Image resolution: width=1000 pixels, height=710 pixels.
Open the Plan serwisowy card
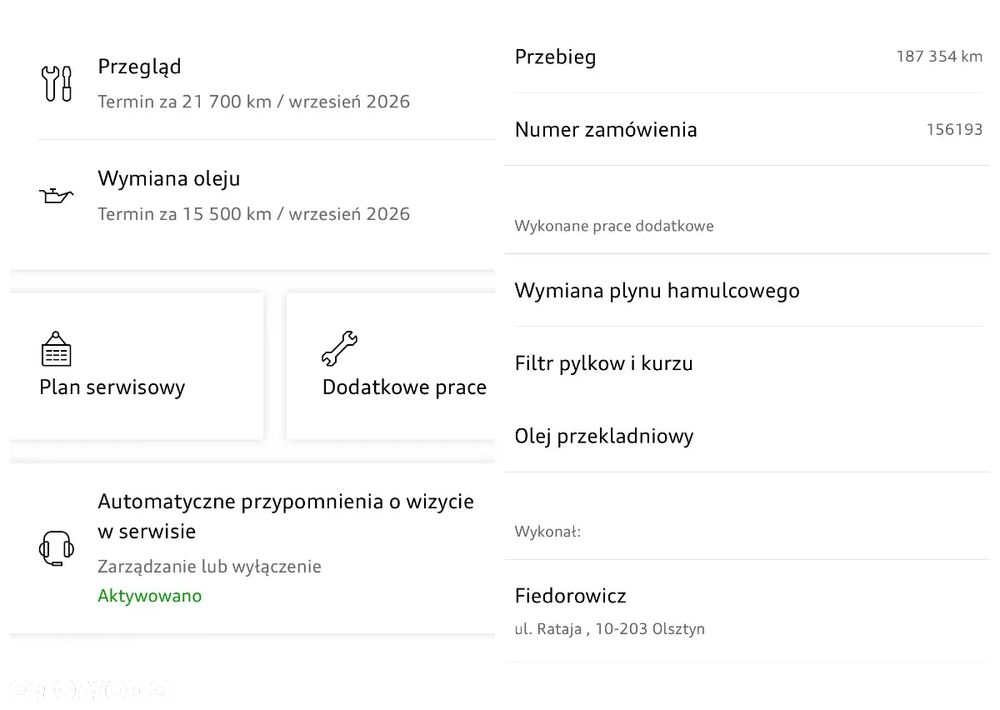[x=136, y=367]
